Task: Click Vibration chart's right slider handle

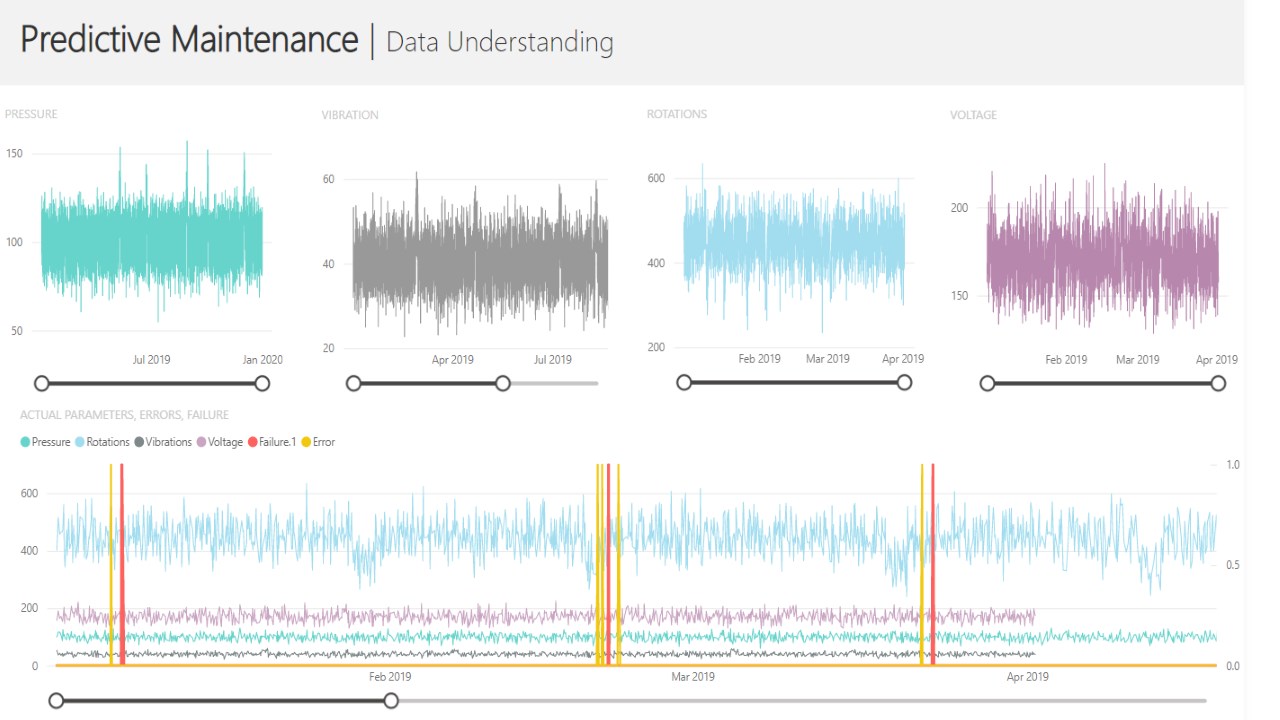Action: coord(503,383)
